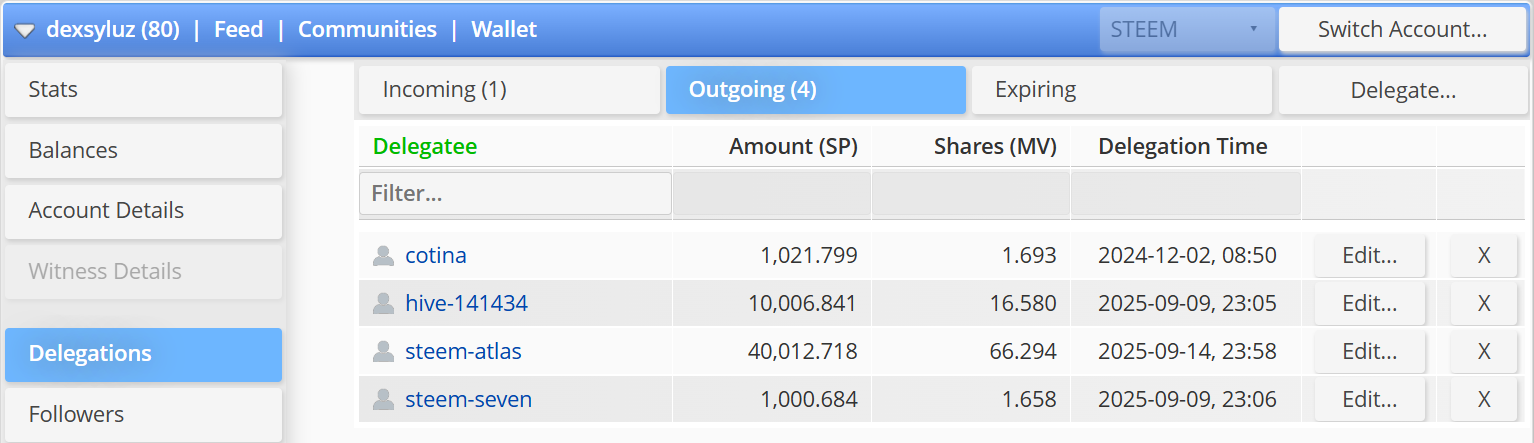The width and height of the screenshot is (1534, 443).
Task: Expand the dexsyluz account menu triangle
Action: click(x=25, y=30)
